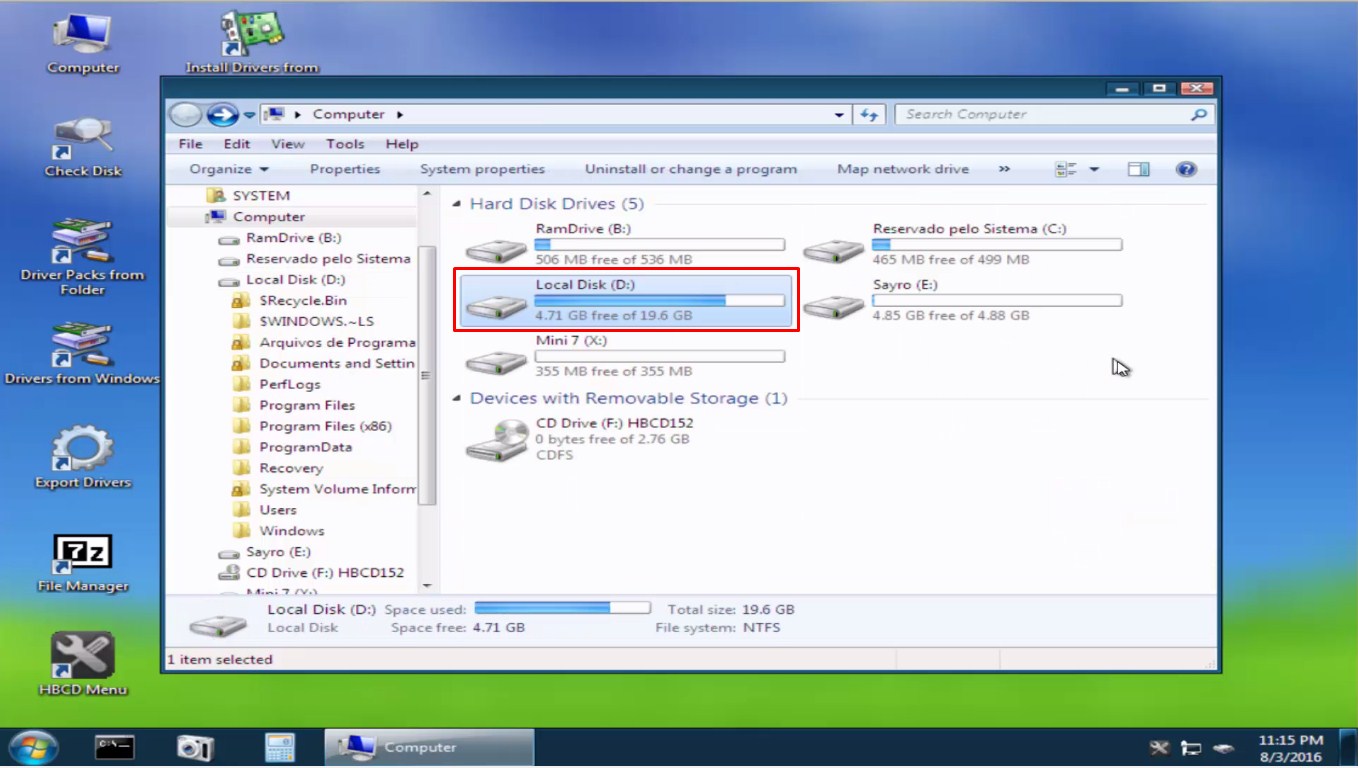Image resolution: width=1358 pixels, height=768 pixels.
Task: Toggle the preview pane button
Action: click(1138, 169)
